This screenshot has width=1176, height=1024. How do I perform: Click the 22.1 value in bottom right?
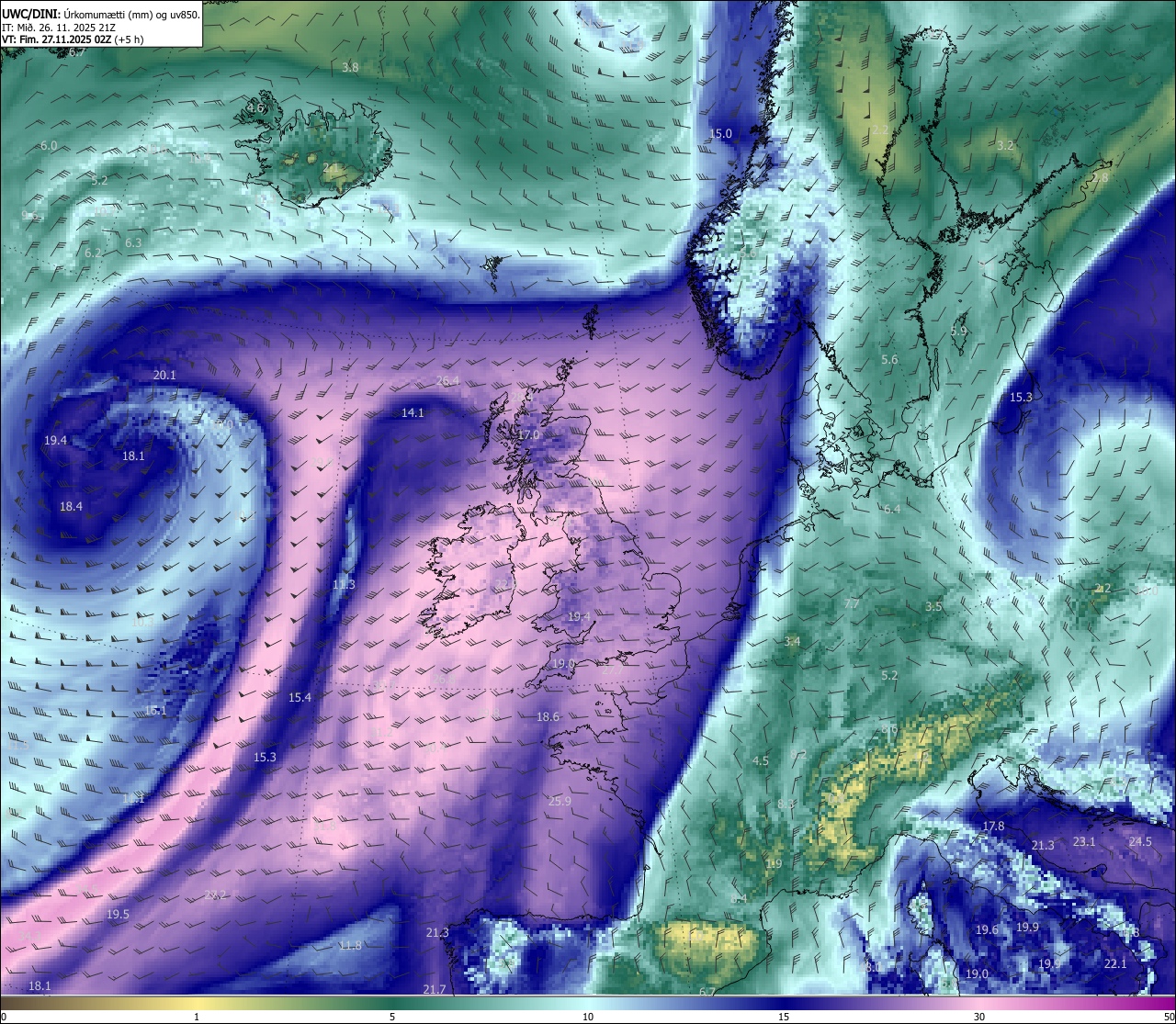[x=1114, y=963]
